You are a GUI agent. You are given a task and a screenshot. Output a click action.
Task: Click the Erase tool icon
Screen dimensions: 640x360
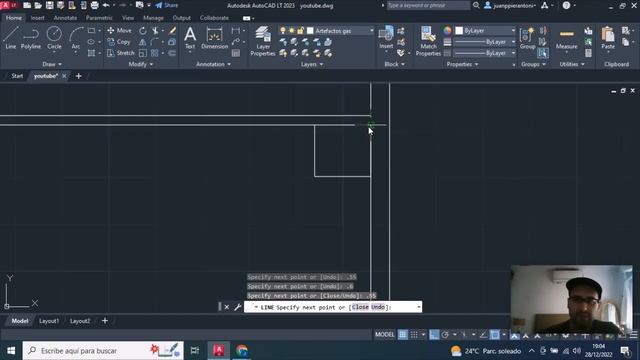click(172, 31)
